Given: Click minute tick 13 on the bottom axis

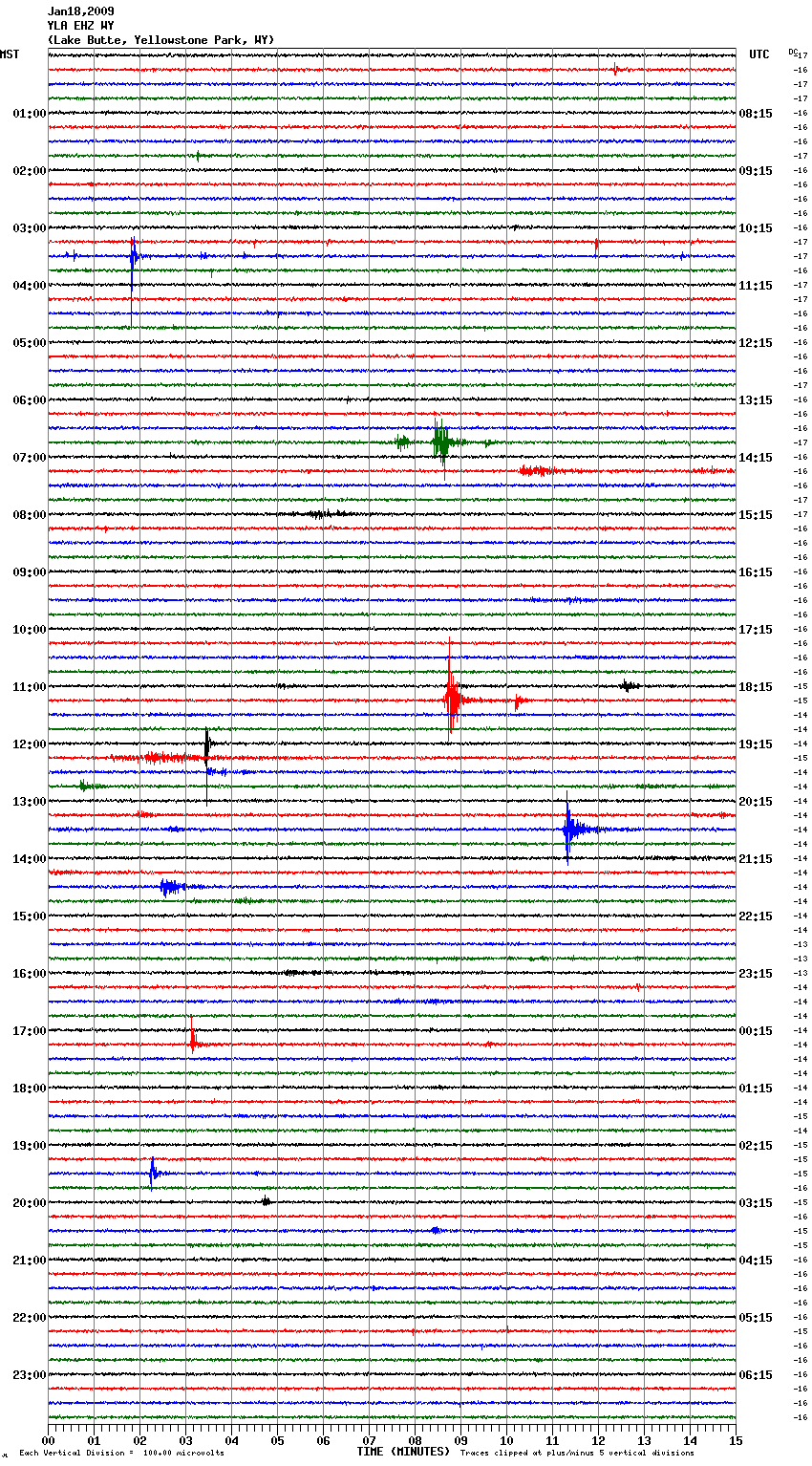Looking at the screenshot, I should [644, 1440].
